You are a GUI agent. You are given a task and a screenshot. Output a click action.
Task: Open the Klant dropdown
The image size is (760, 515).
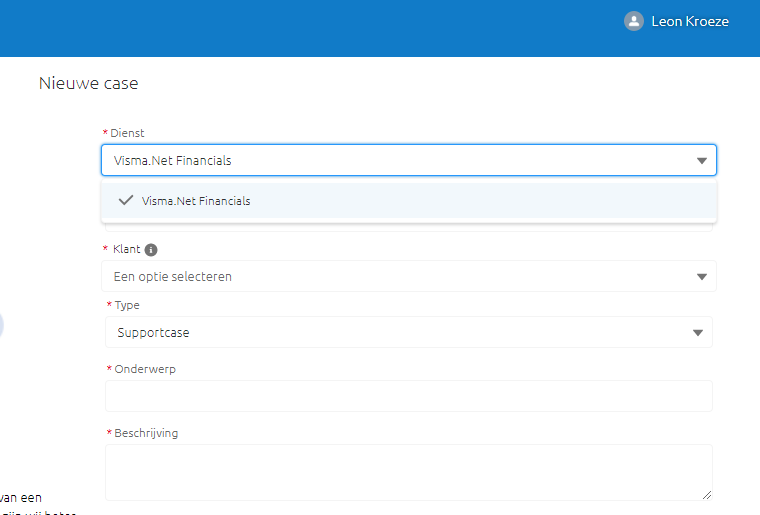pos(409,276)
